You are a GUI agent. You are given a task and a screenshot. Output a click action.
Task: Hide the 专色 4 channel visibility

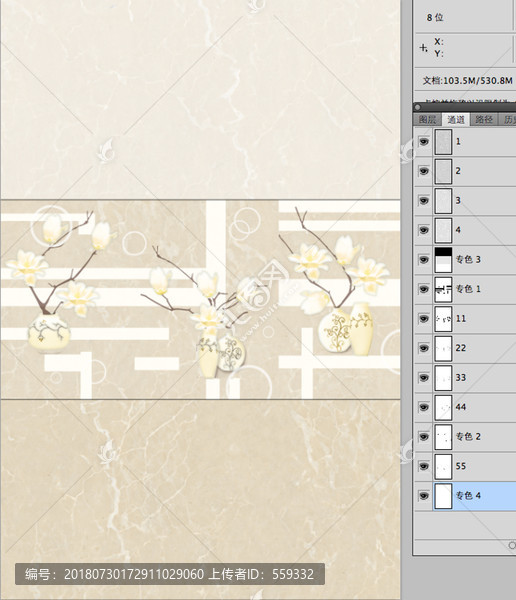tap(423, 496)
